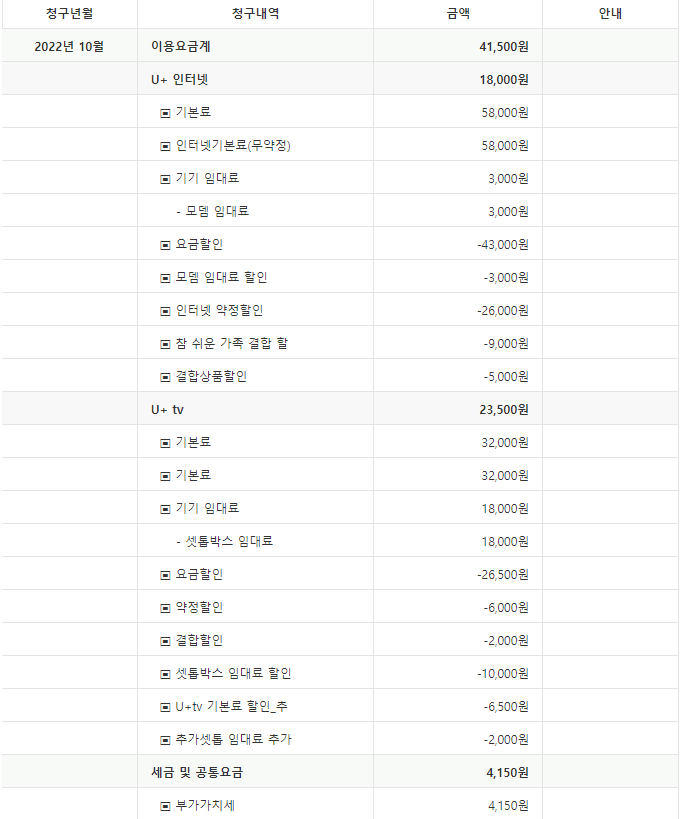This screenshot has height=819, width=685.
Task: Expand the U+ 인터넷 section row
Action: click(179, 79)
